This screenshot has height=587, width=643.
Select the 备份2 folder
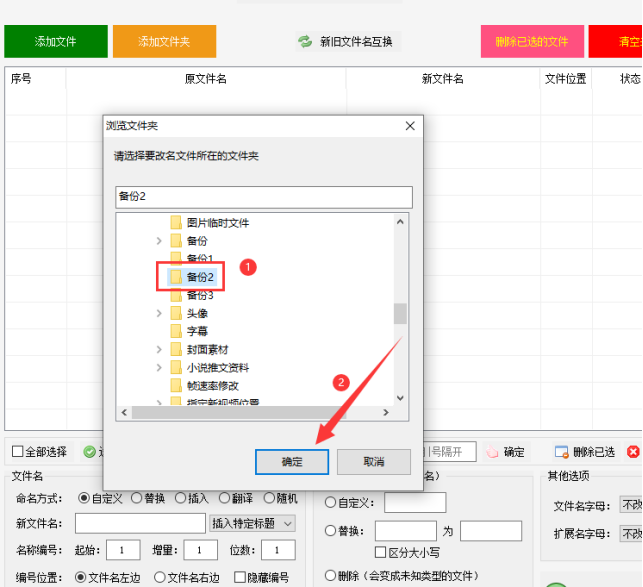click(x=200, y=277)
